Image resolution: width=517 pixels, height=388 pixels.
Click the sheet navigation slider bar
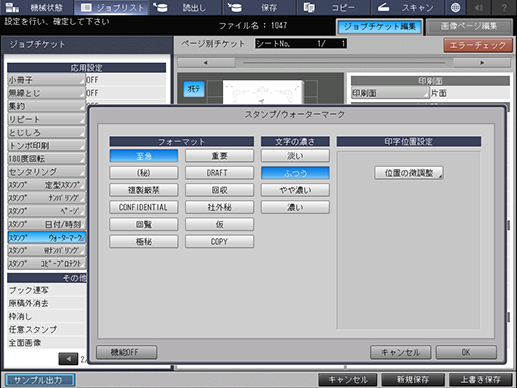point(344,63)
